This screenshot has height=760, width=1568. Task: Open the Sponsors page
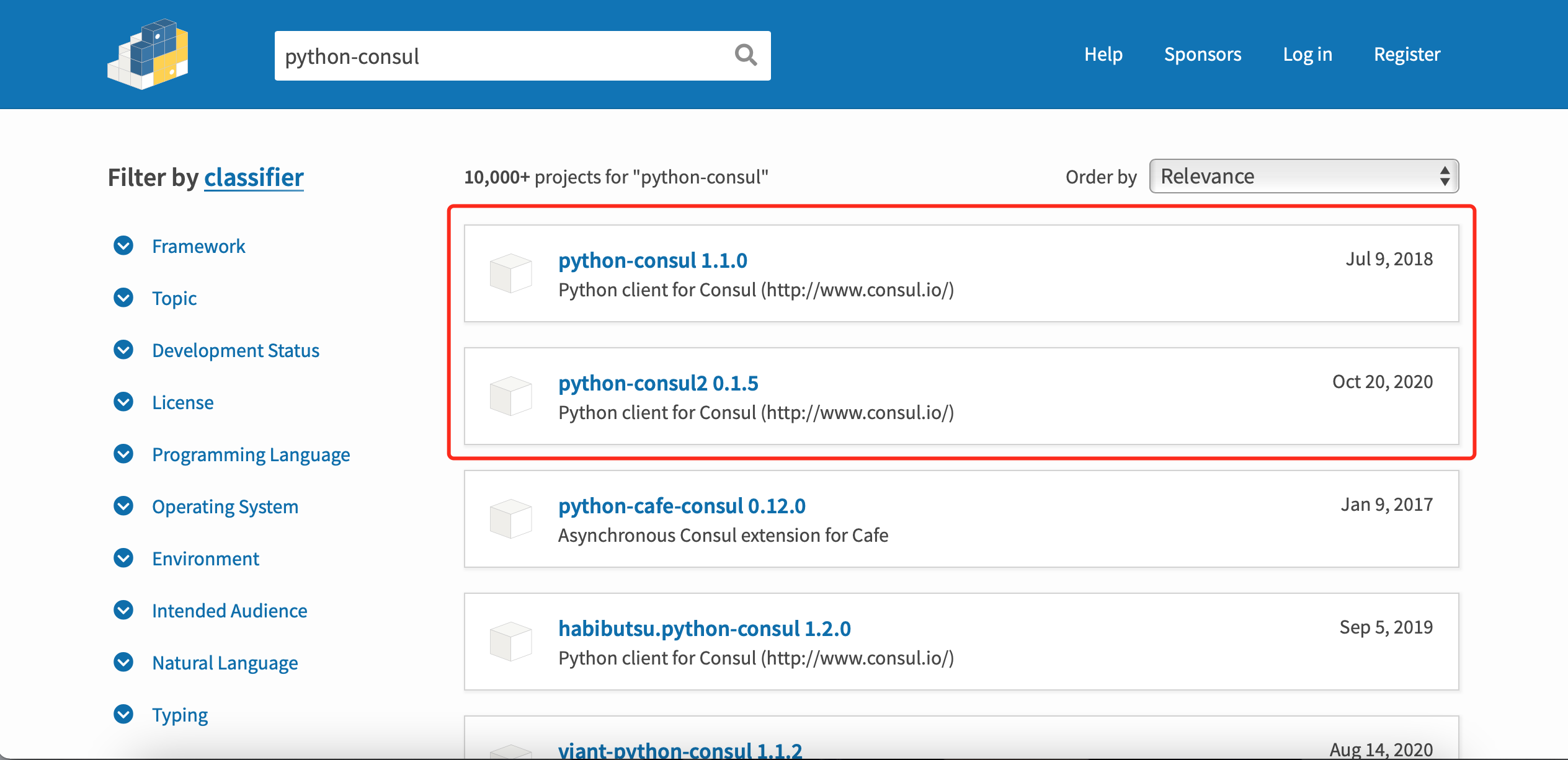coord(1202,54)
